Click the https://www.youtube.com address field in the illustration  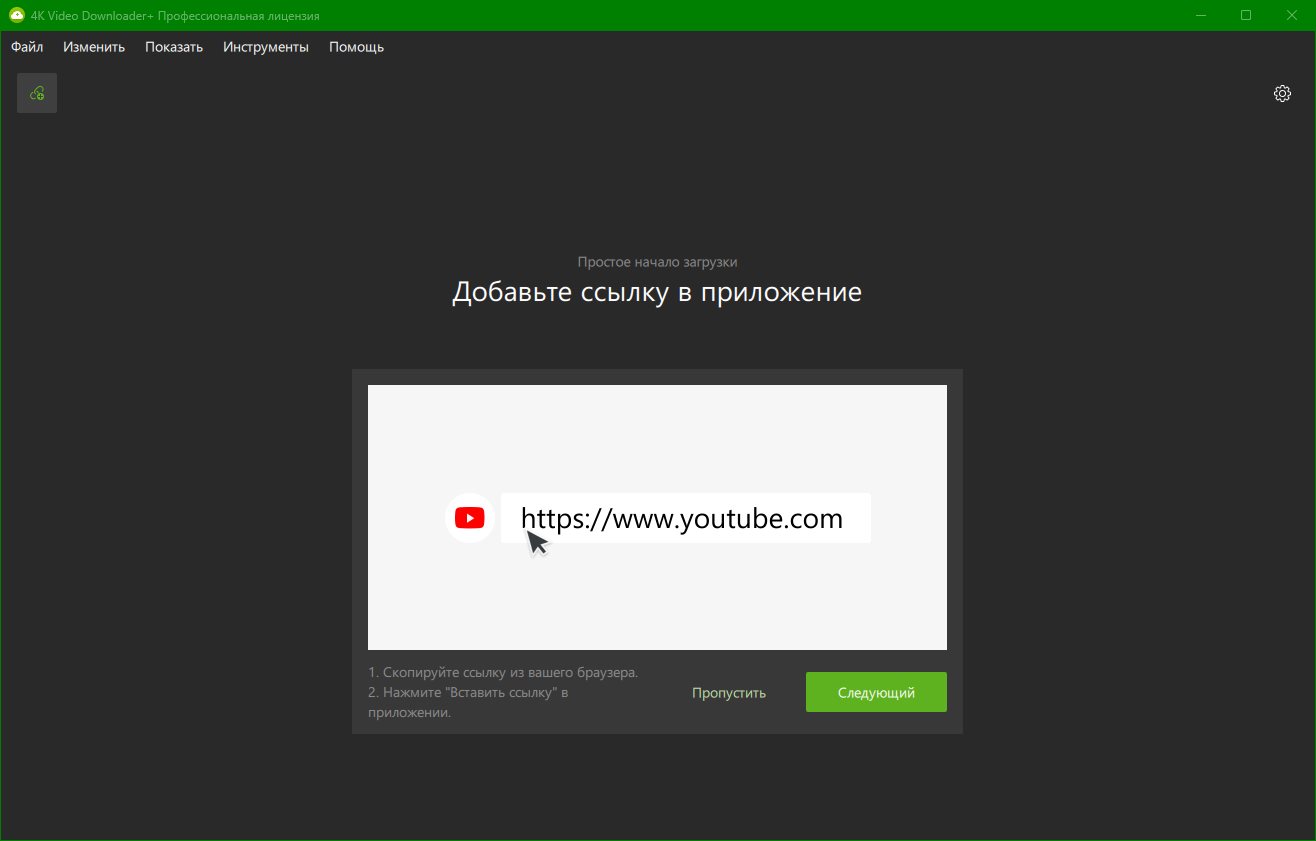(x=685, y=518)
